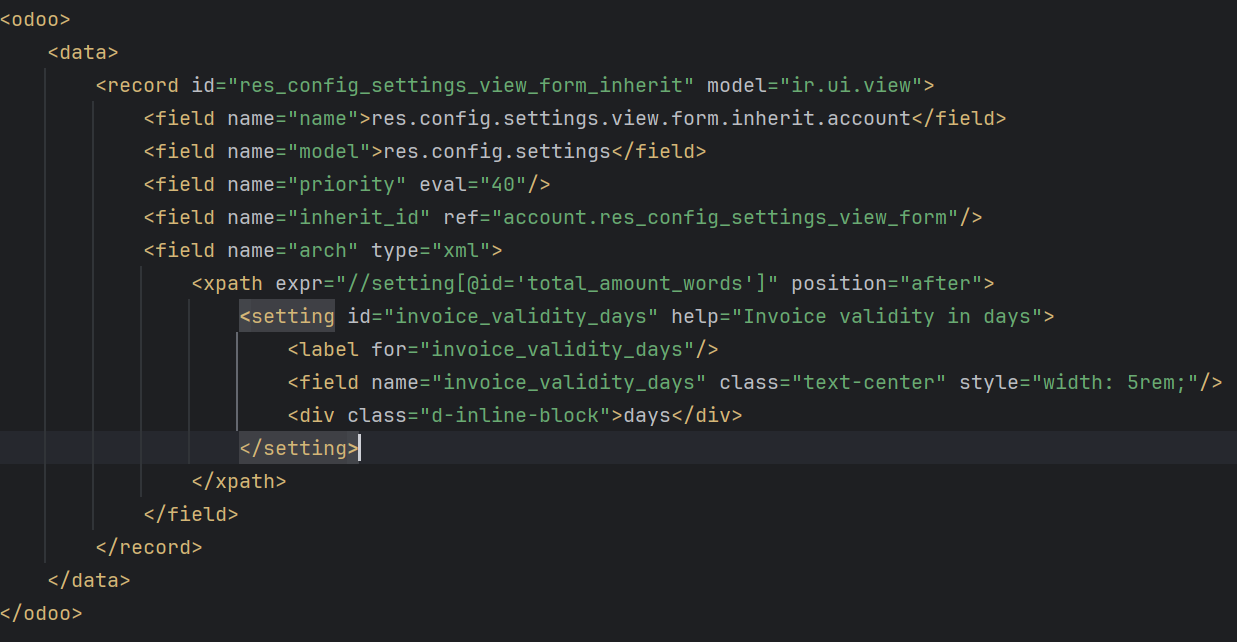Click the closing </field> tag of arch
Image resolution: width=1237 pixels, height=642 pixels.
(x=191, y=514)
